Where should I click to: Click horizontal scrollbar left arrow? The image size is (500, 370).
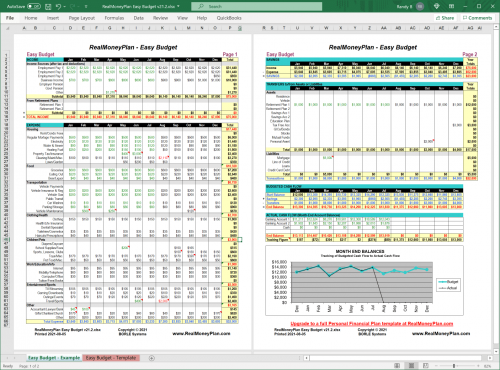click(x=306, y=358)
